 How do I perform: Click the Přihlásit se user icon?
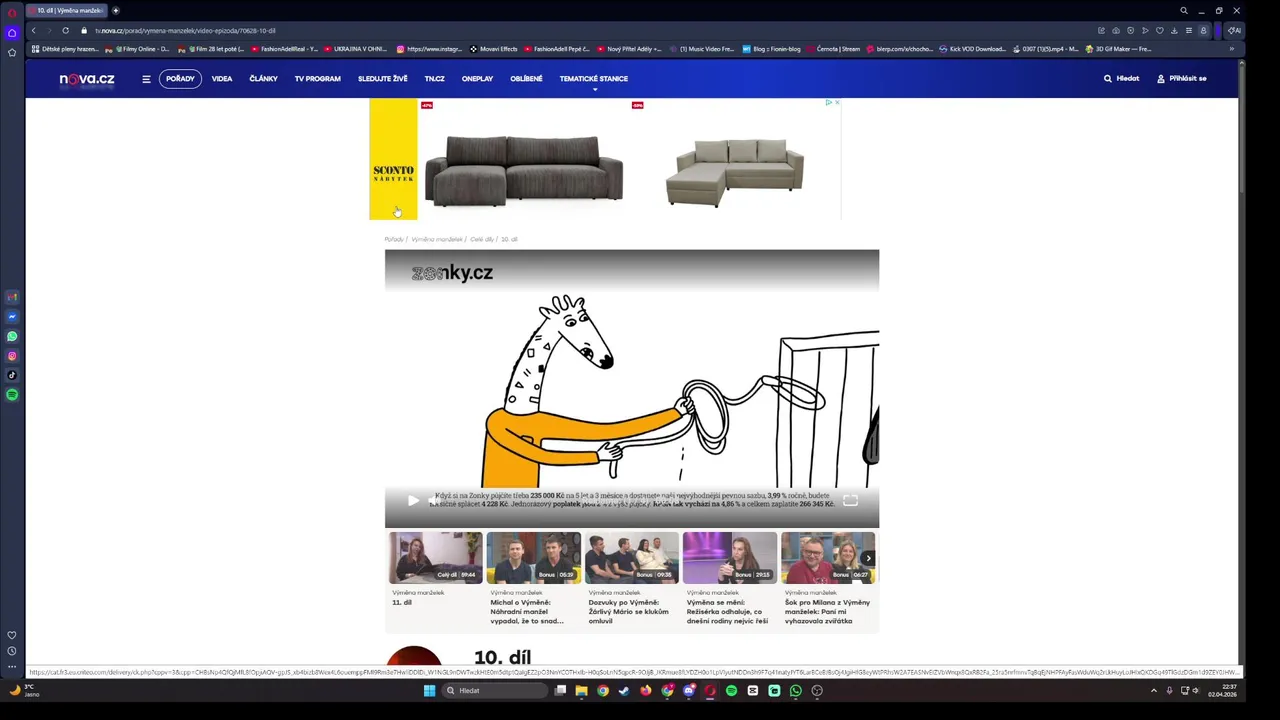(x=1161, y=79)
